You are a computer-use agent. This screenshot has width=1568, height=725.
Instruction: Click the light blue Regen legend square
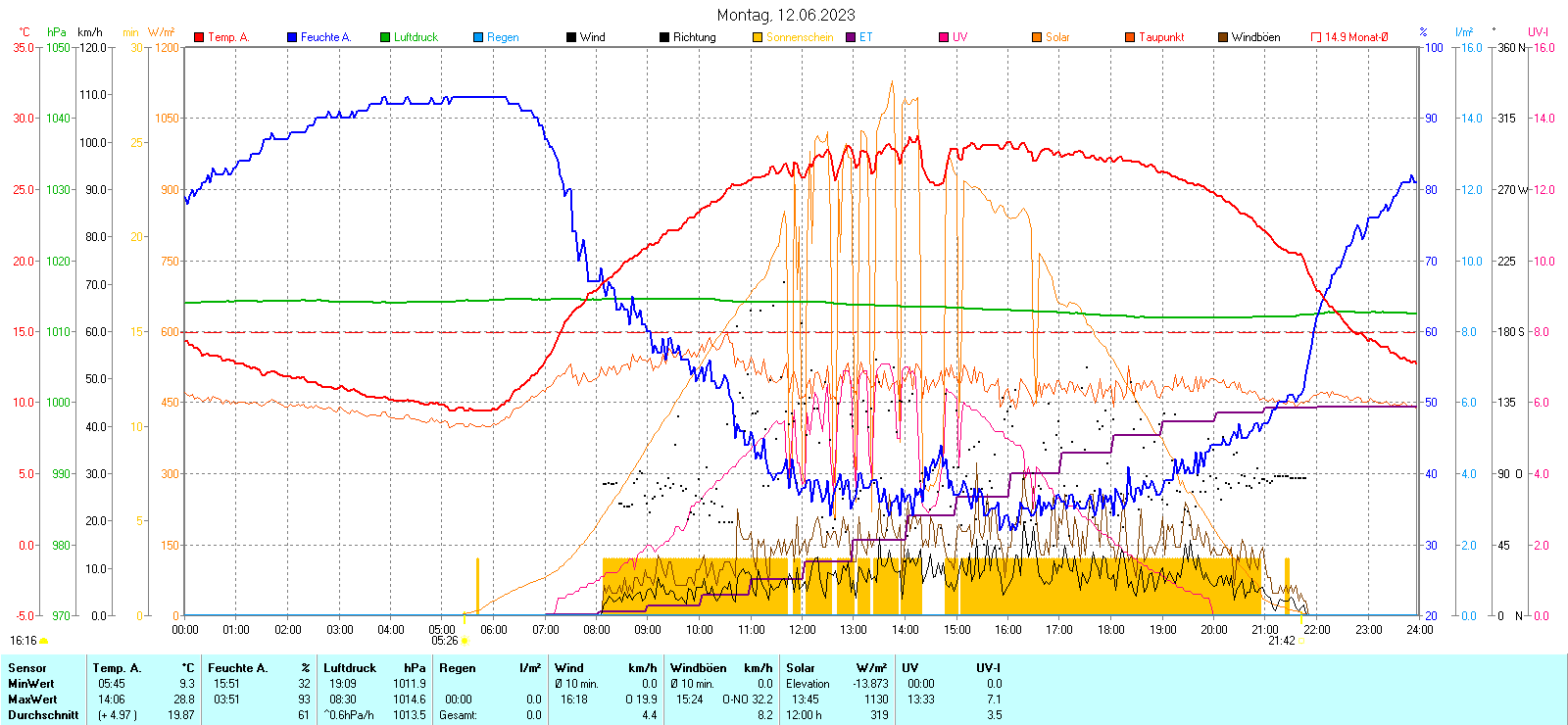click(x=478, y=37)
